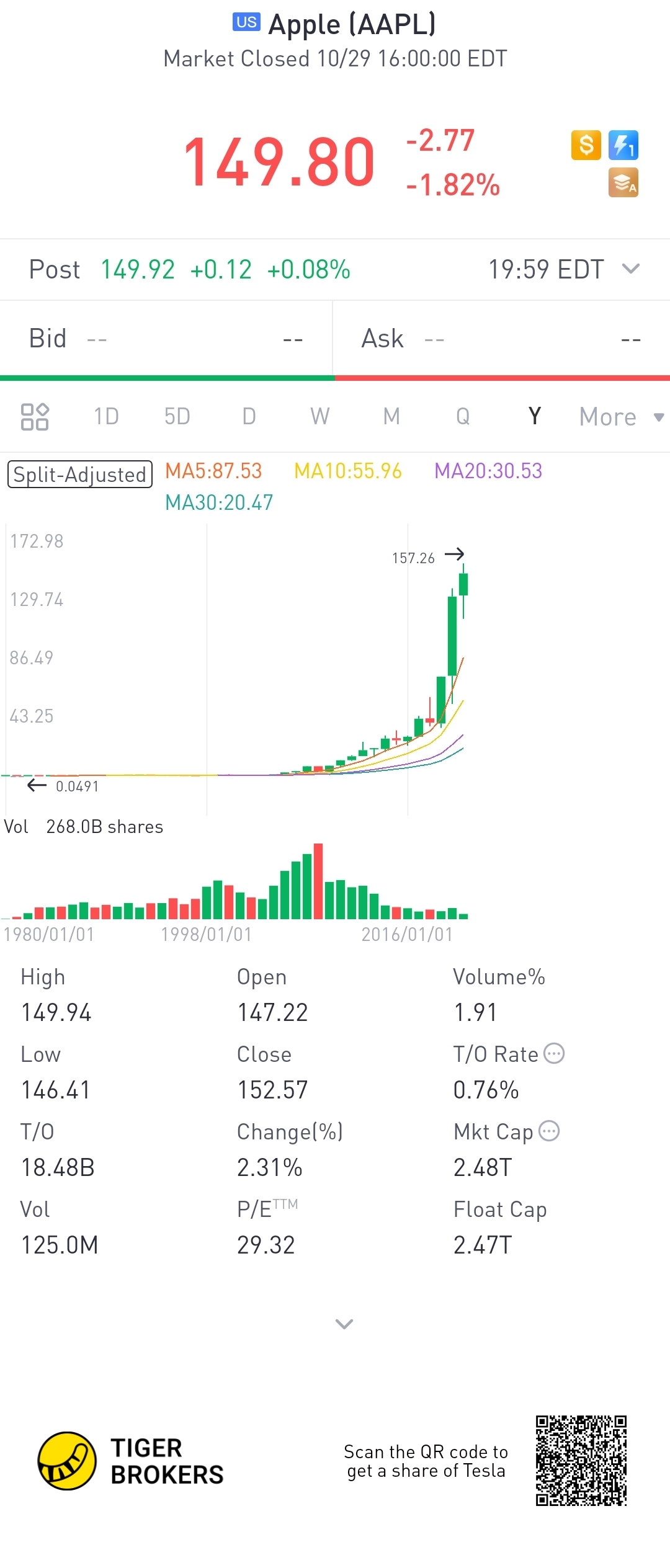The image size is (670, 1568).
Task: Tap the Ask price section
Action: [501, 339]
